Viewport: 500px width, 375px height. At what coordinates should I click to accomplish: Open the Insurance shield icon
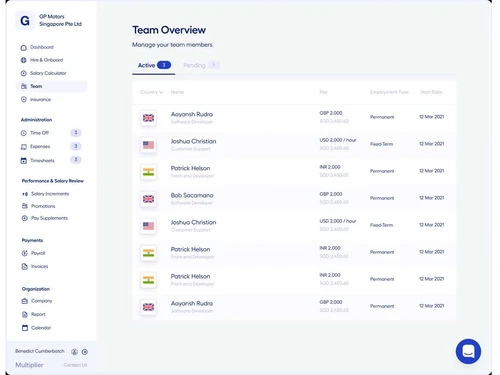[x=24, y=99]
